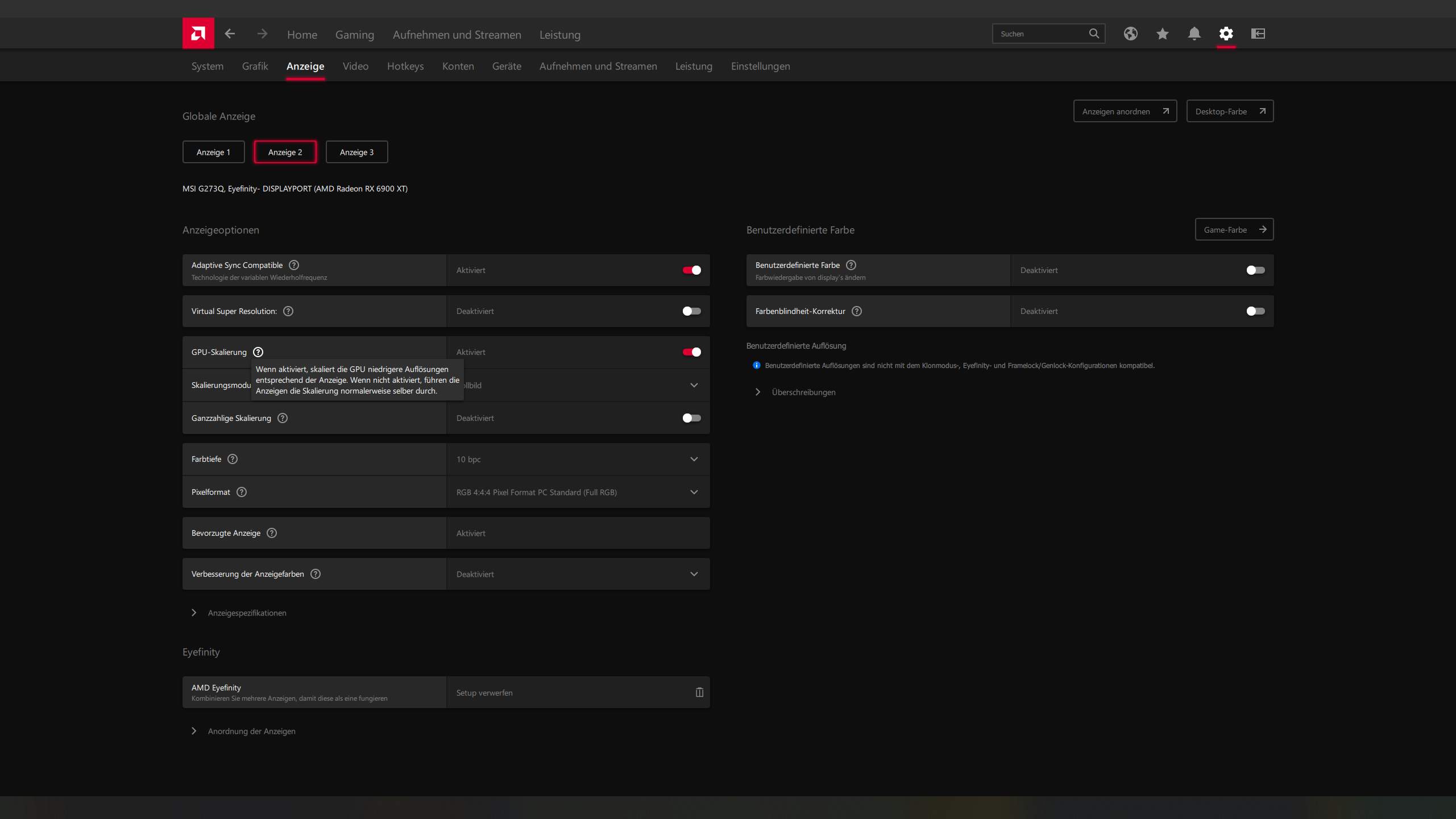
Task: Open settings gear icon
Action: (x=1226, y=34)
